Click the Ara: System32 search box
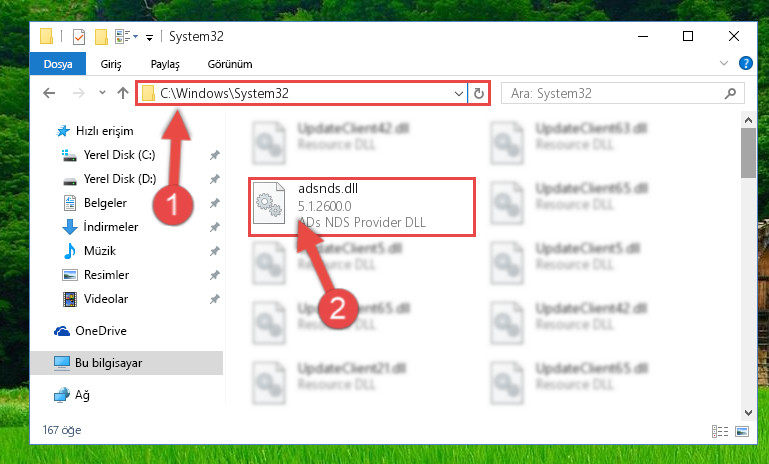The height and width of the screenshot is (464, 769). pos(622,93)
